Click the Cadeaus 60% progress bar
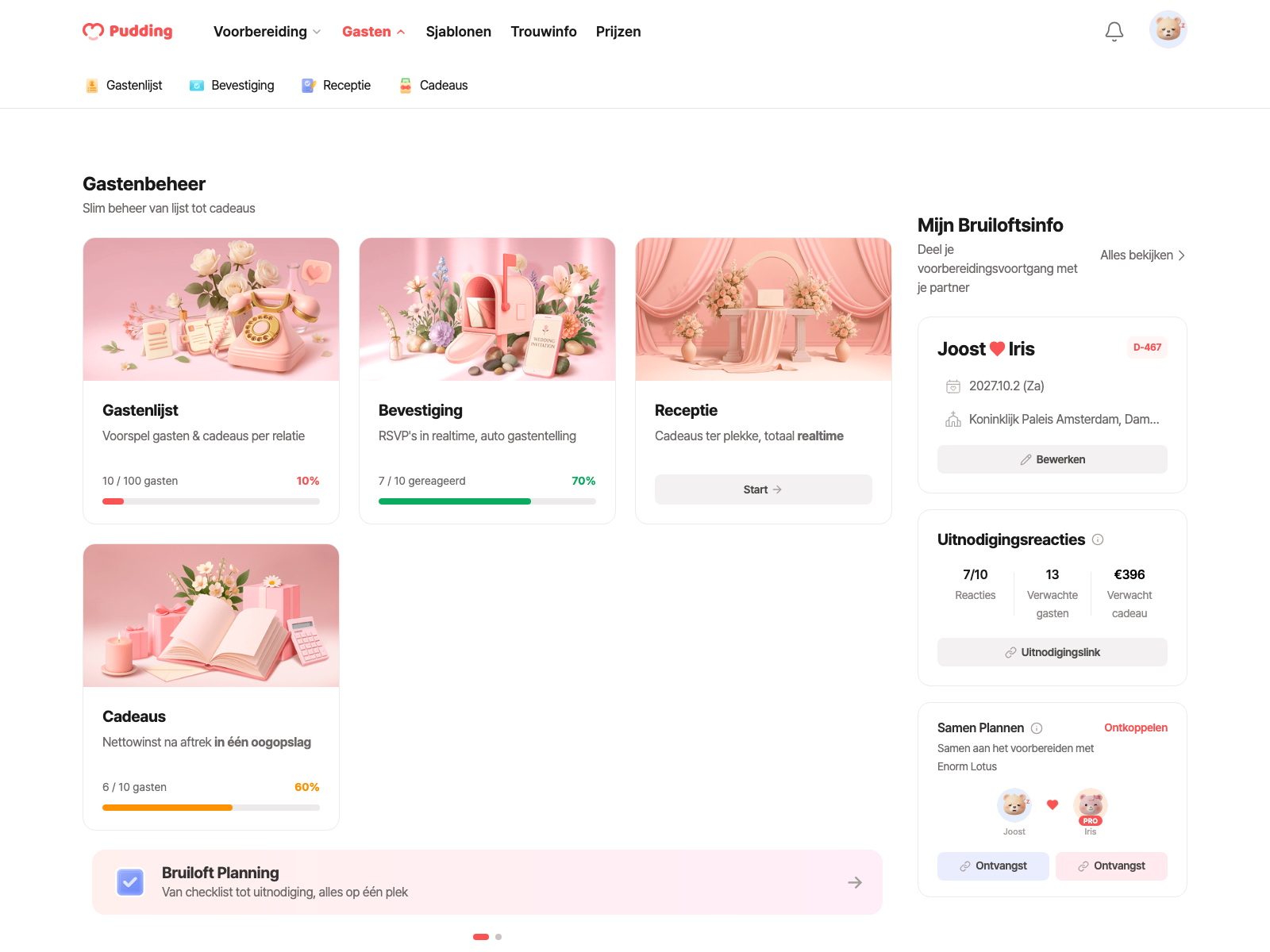The height and width of the screenshot is (952, 1270). [211, 808]
